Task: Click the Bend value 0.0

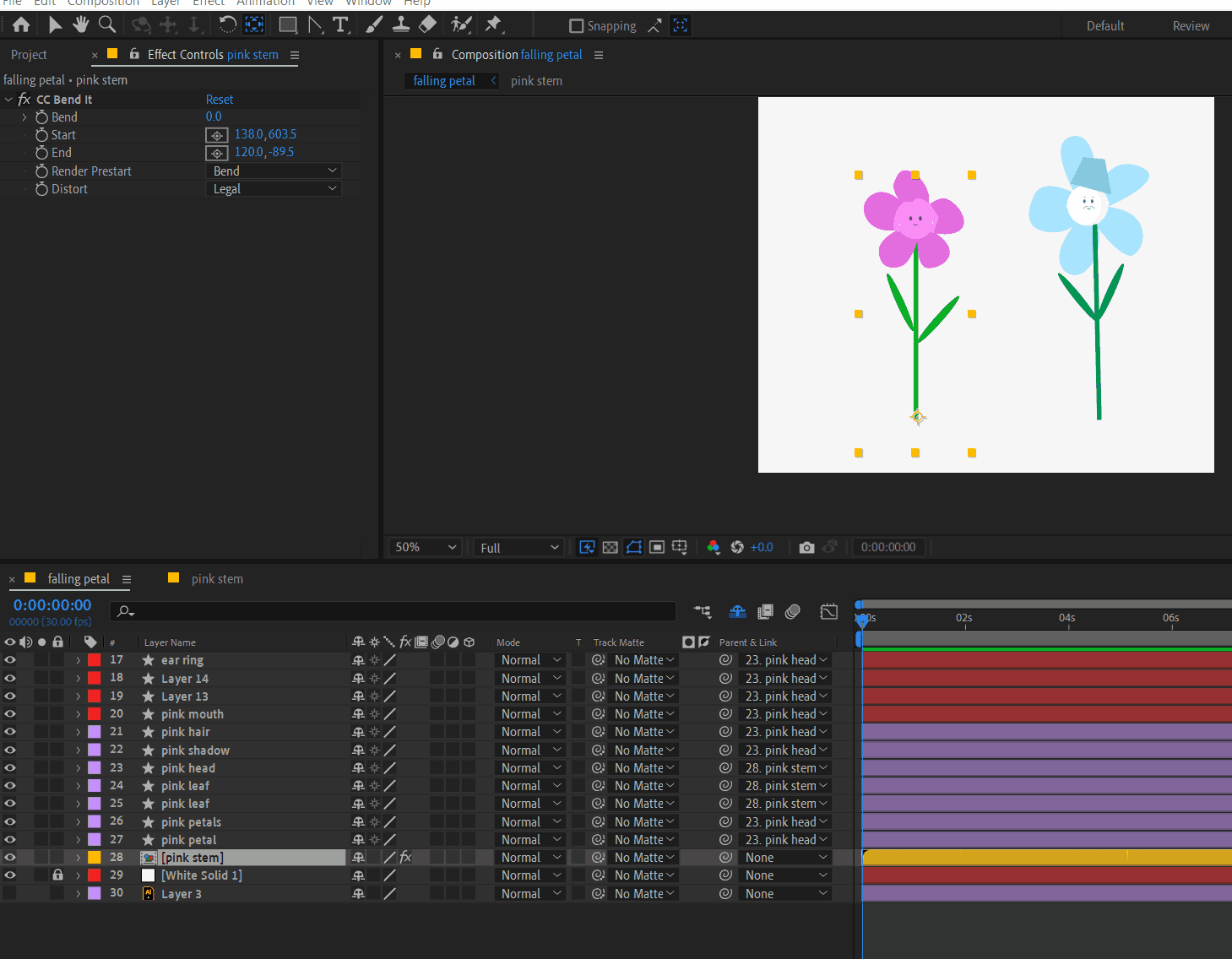Action: click(214, 117)
